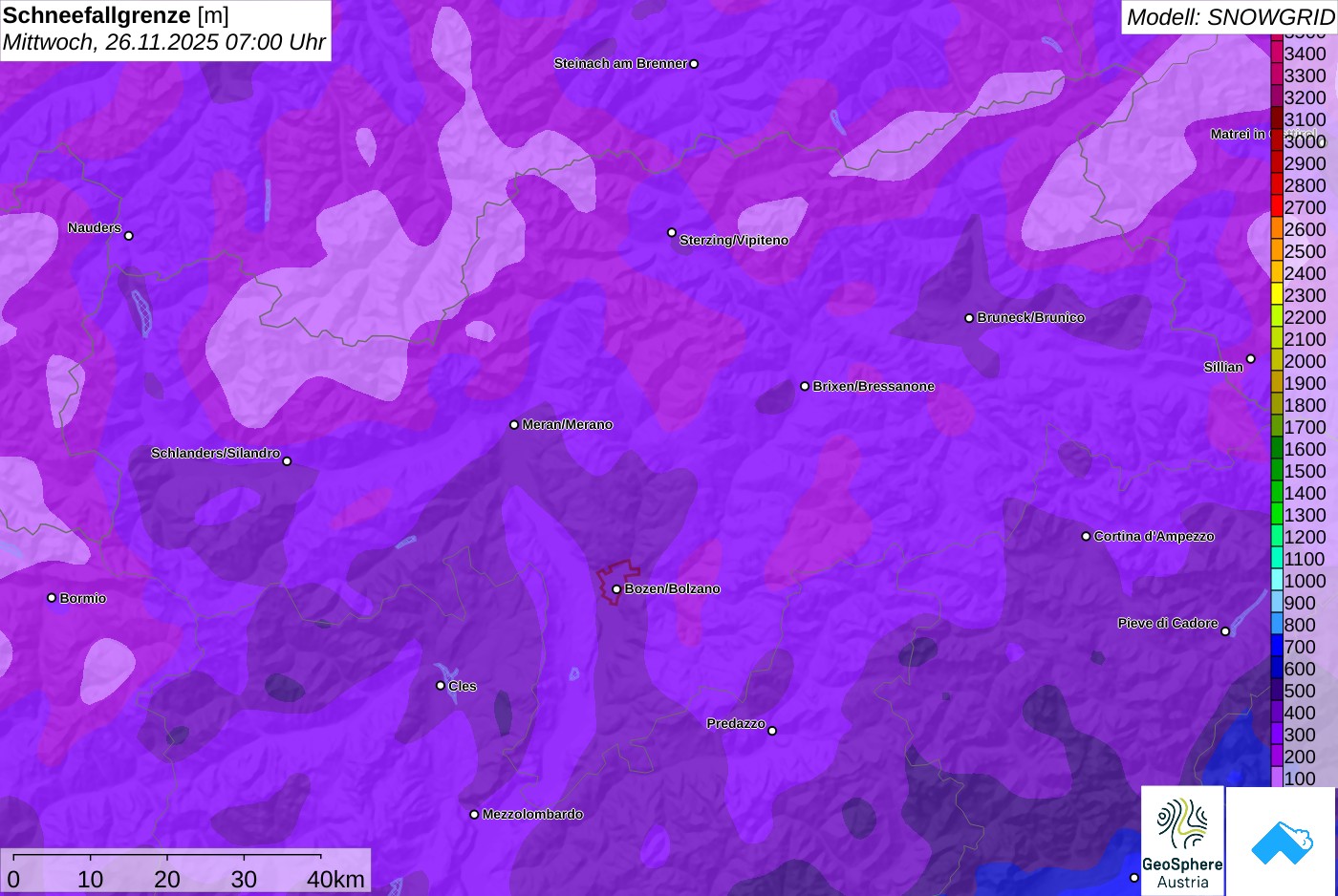Pick the 800 m legend color swatch

(x=1277, y=625)
